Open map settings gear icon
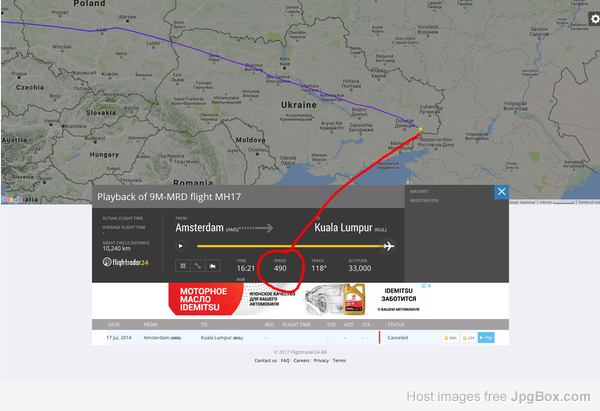The height and width of the screenshot is (411, 600). point(595,18)
